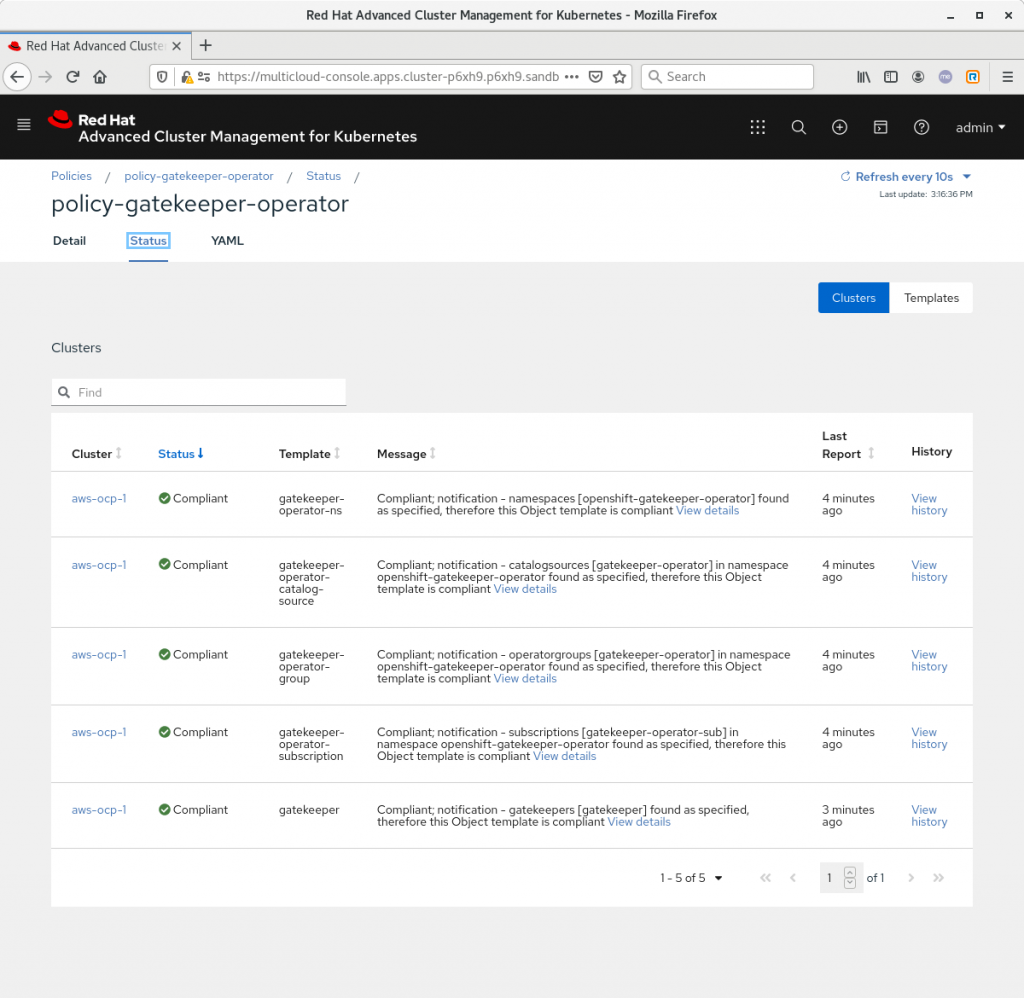Viewport: 1024px width, 998px height.
Task: Bookmark this page with star icon
Action: click(x=620, y=77)
